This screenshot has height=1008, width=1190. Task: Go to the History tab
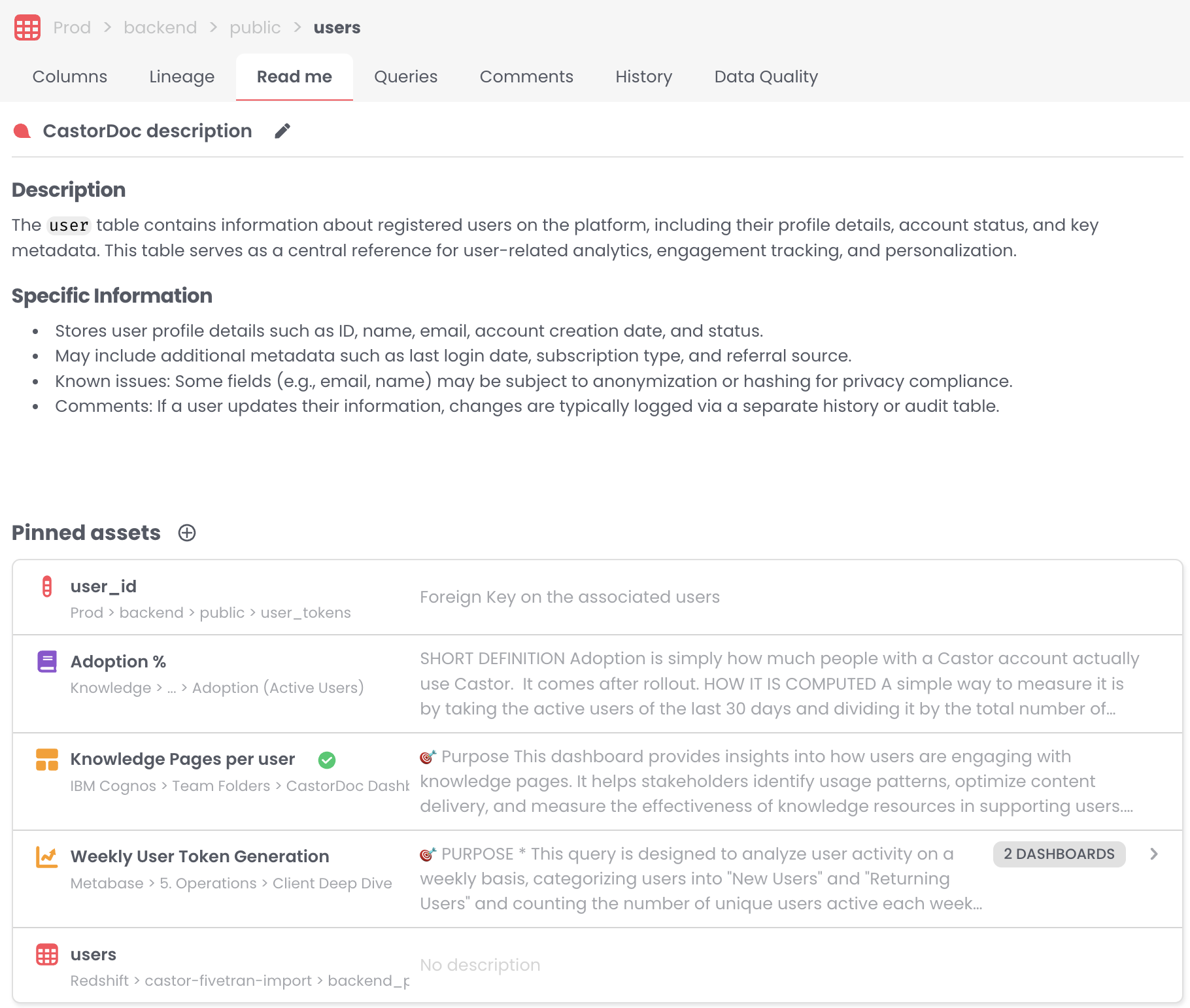point(643,77)
